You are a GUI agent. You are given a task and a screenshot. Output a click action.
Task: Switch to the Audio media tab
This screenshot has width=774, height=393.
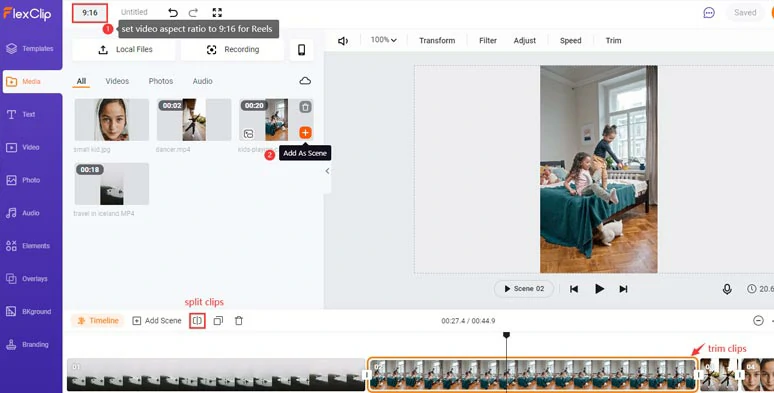[202, 81]
